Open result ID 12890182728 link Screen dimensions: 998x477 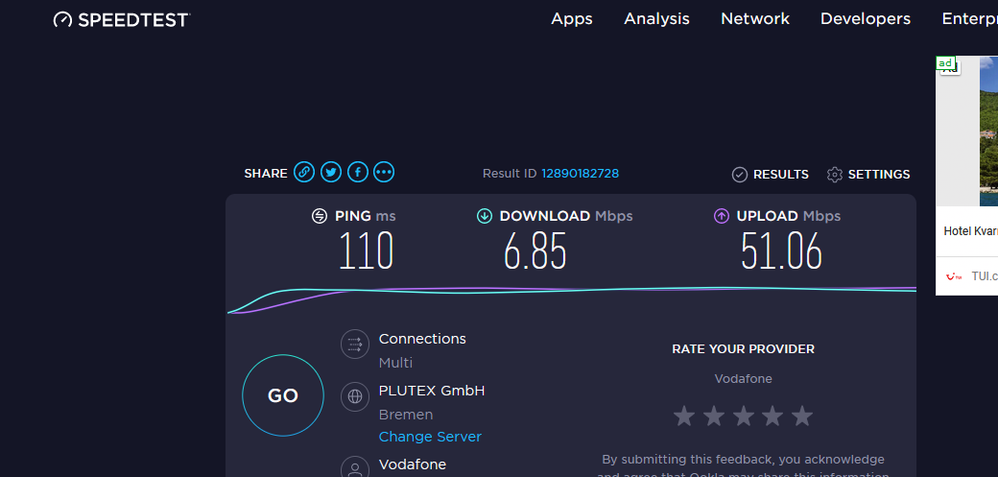click(580, 174)
